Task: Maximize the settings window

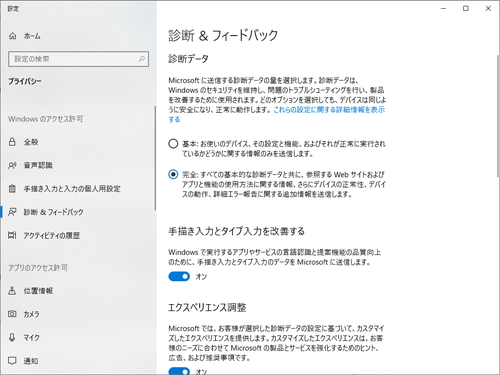Action: (466, 8)
